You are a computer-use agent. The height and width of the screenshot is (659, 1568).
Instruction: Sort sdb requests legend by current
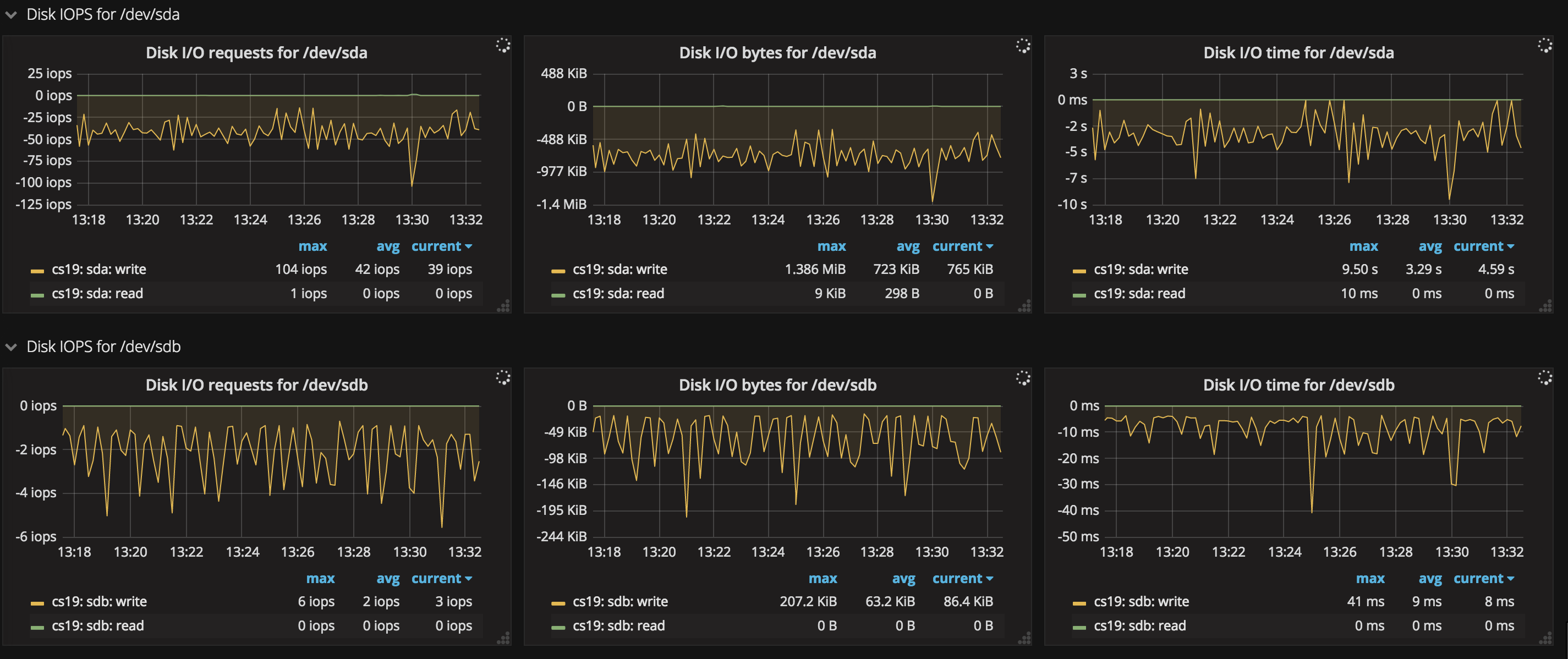pos(441,579)
